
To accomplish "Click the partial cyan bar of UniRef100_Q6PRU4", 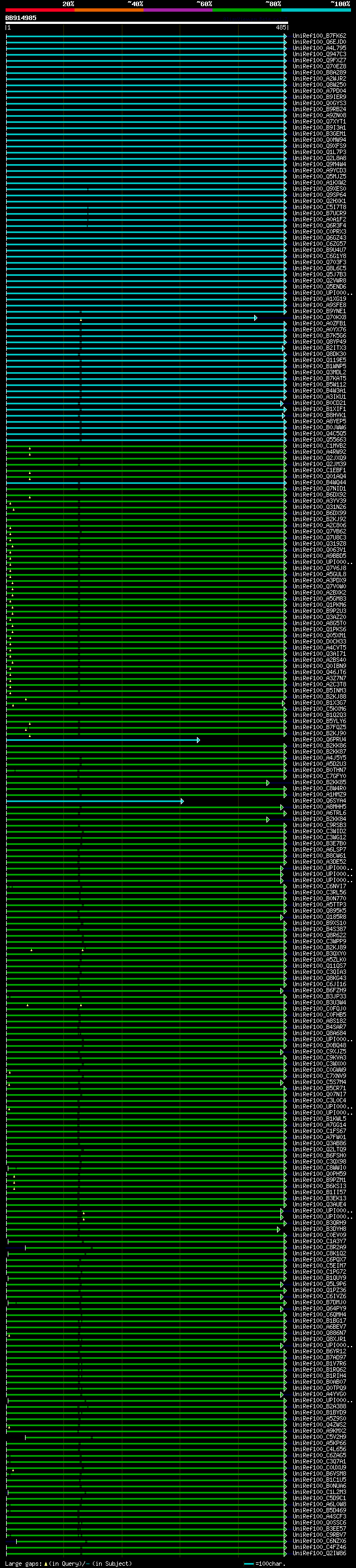I will (x=103, y=740).
